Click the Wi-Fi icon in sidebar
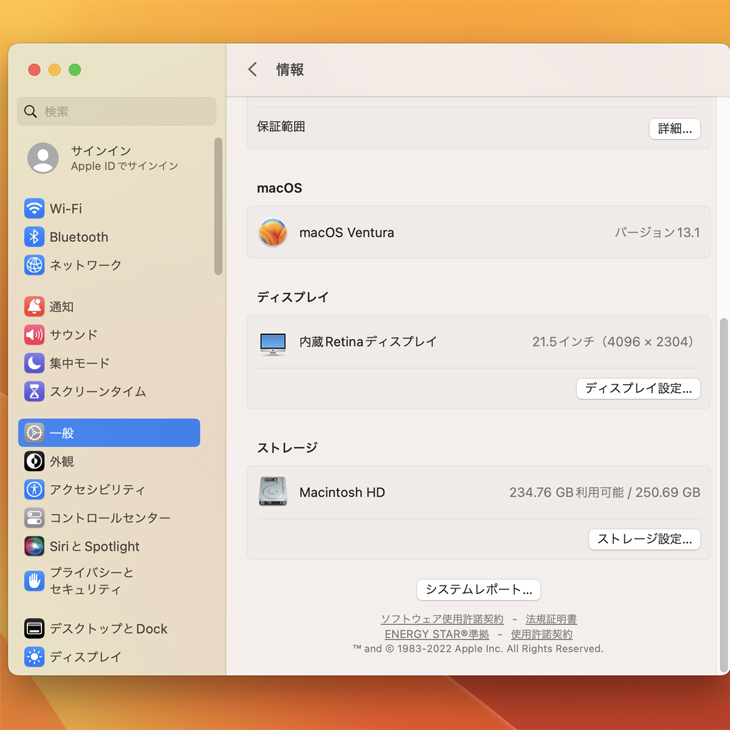Screen dimensions: 730x730 pyautogui.click(x=34, y=209)
